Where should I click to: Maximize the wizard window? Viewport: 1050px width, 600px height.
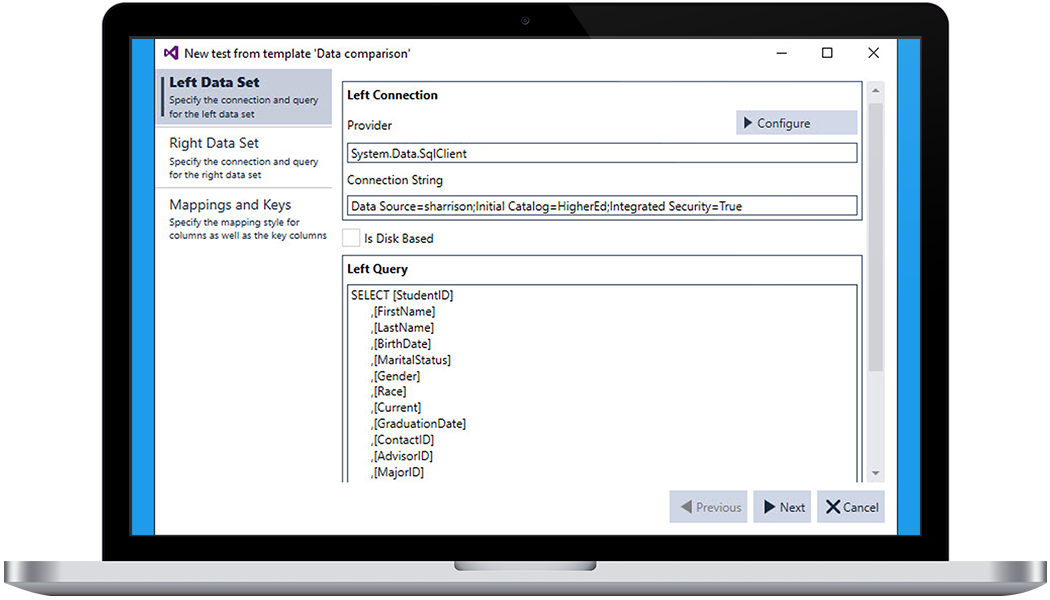[827, 53]
